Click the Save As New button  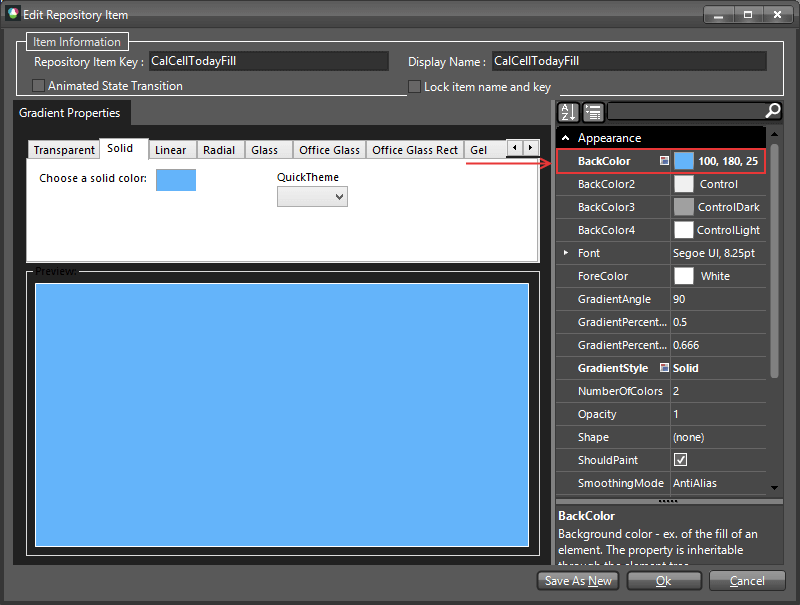point(577,580)
